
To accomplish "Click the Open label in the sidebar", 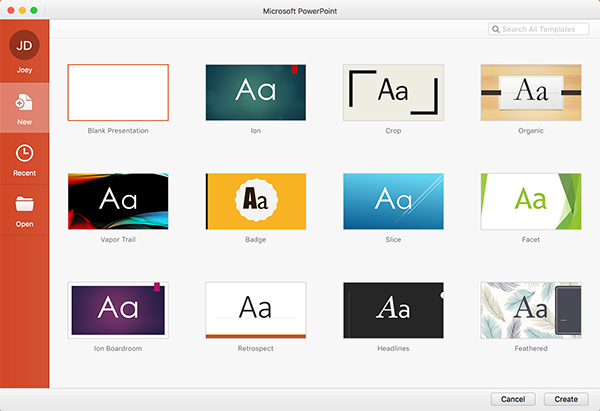I will click(x=24, y=224).
